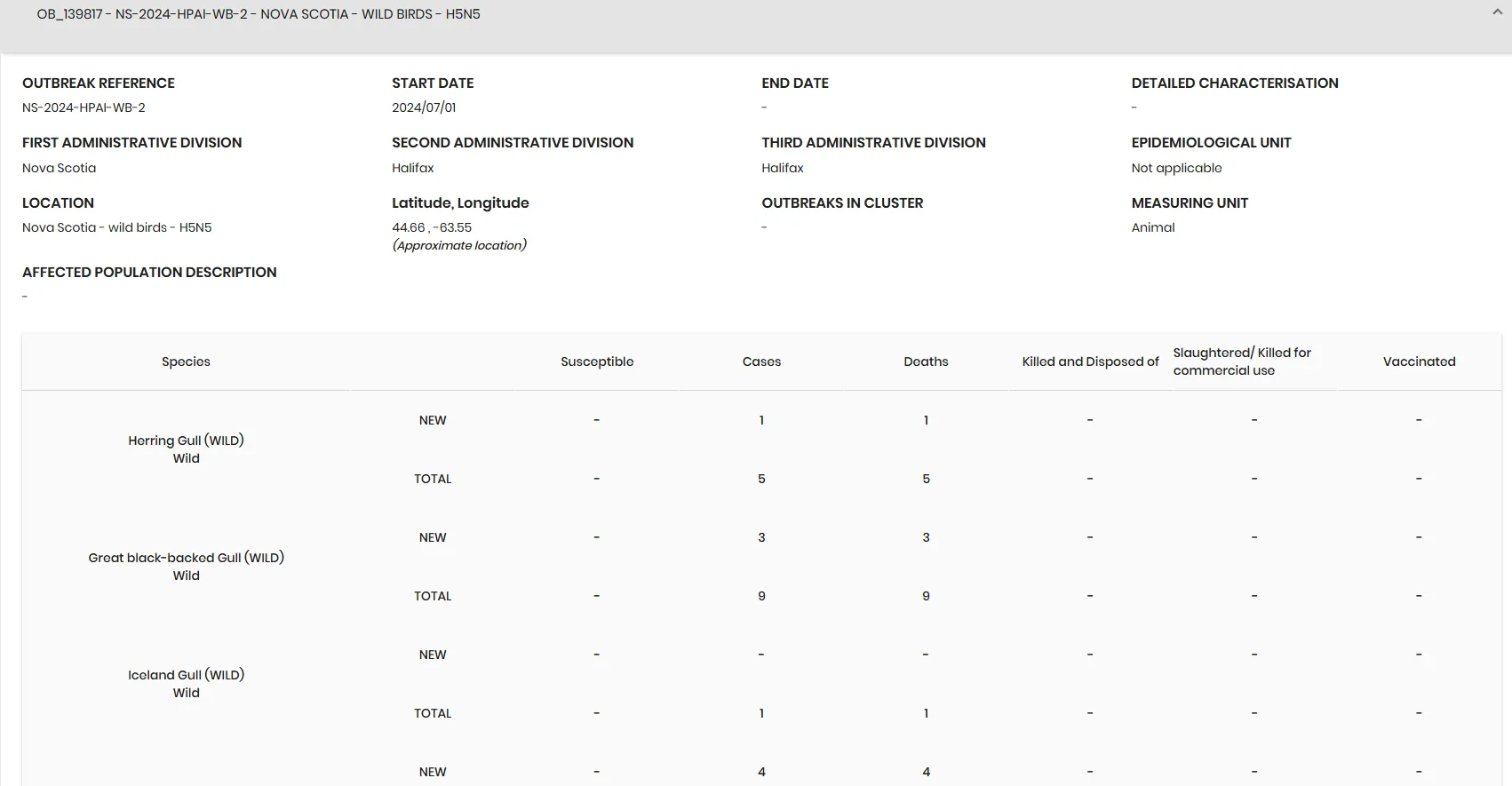Select Slaughtered/Killed for commercial use header
Image resolution: width=1512 pixels, height=786 pixels.
(x=1242, y=361)
